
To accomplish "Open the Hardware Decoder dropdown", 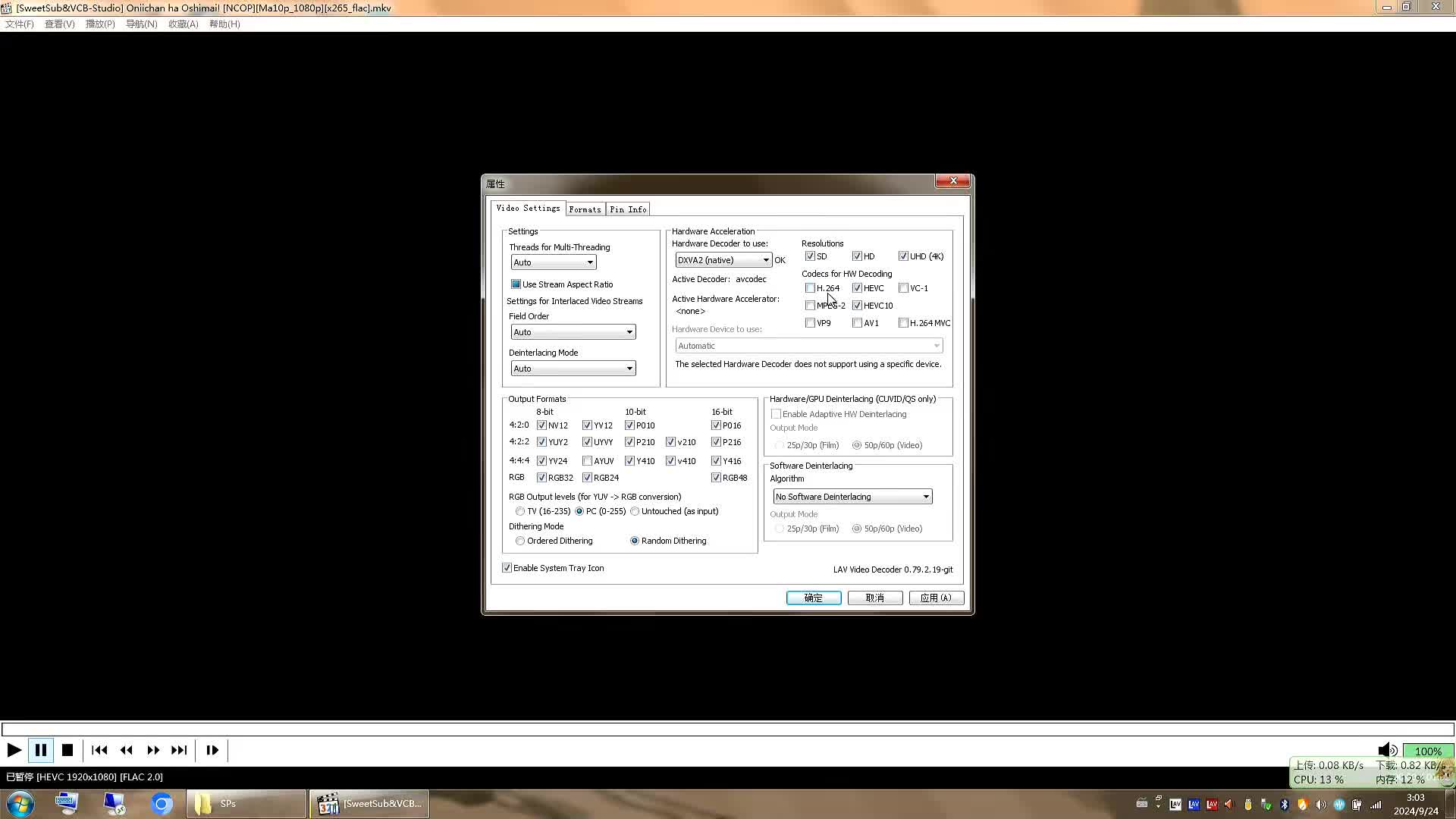I will (765, 259).
